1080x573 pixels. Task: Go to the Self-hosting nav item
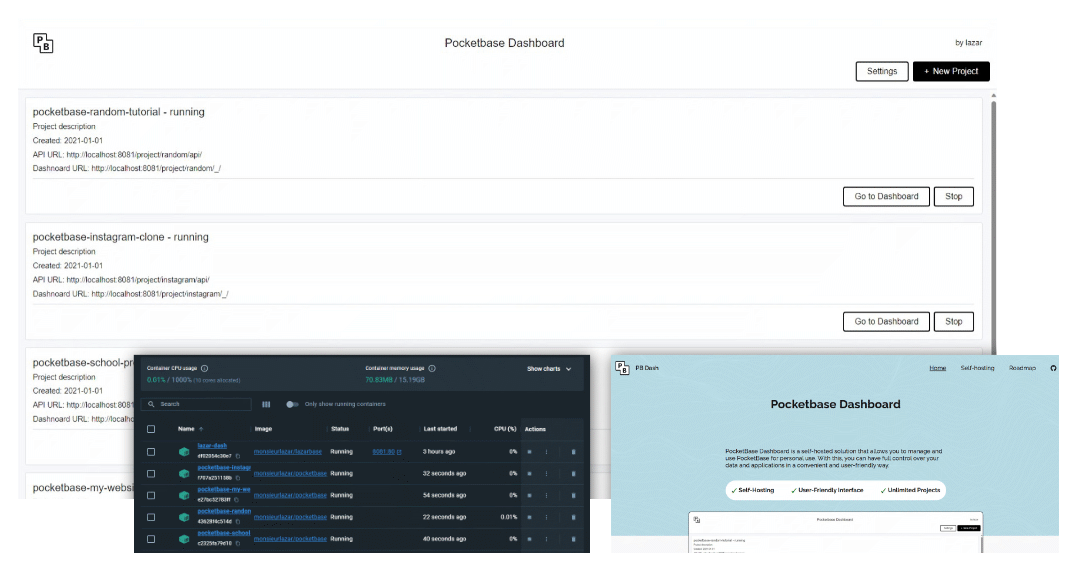point(977,368)
